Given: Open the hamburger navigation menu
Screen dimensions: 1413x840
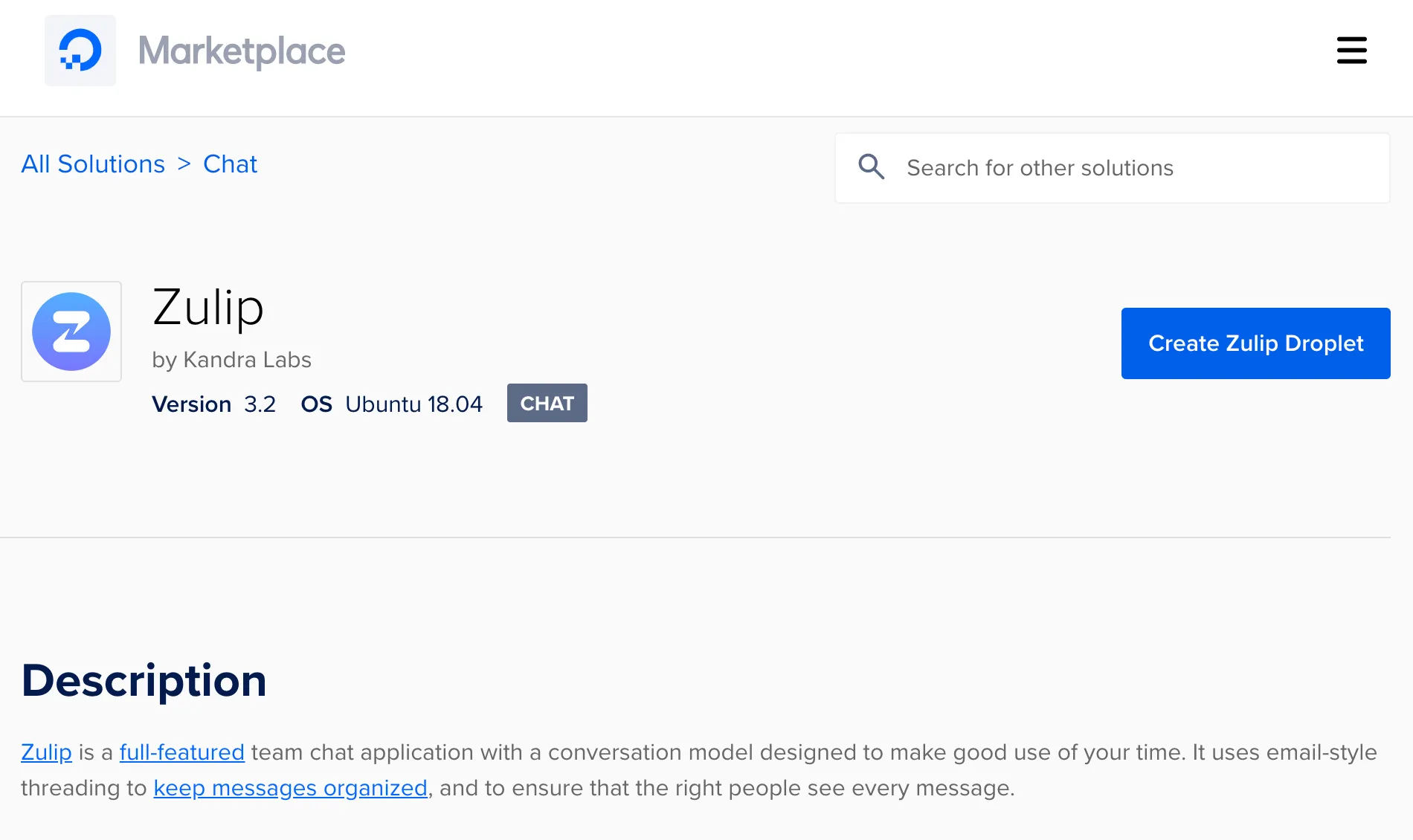Looking at the screenshot, I should pos(1351,51).
